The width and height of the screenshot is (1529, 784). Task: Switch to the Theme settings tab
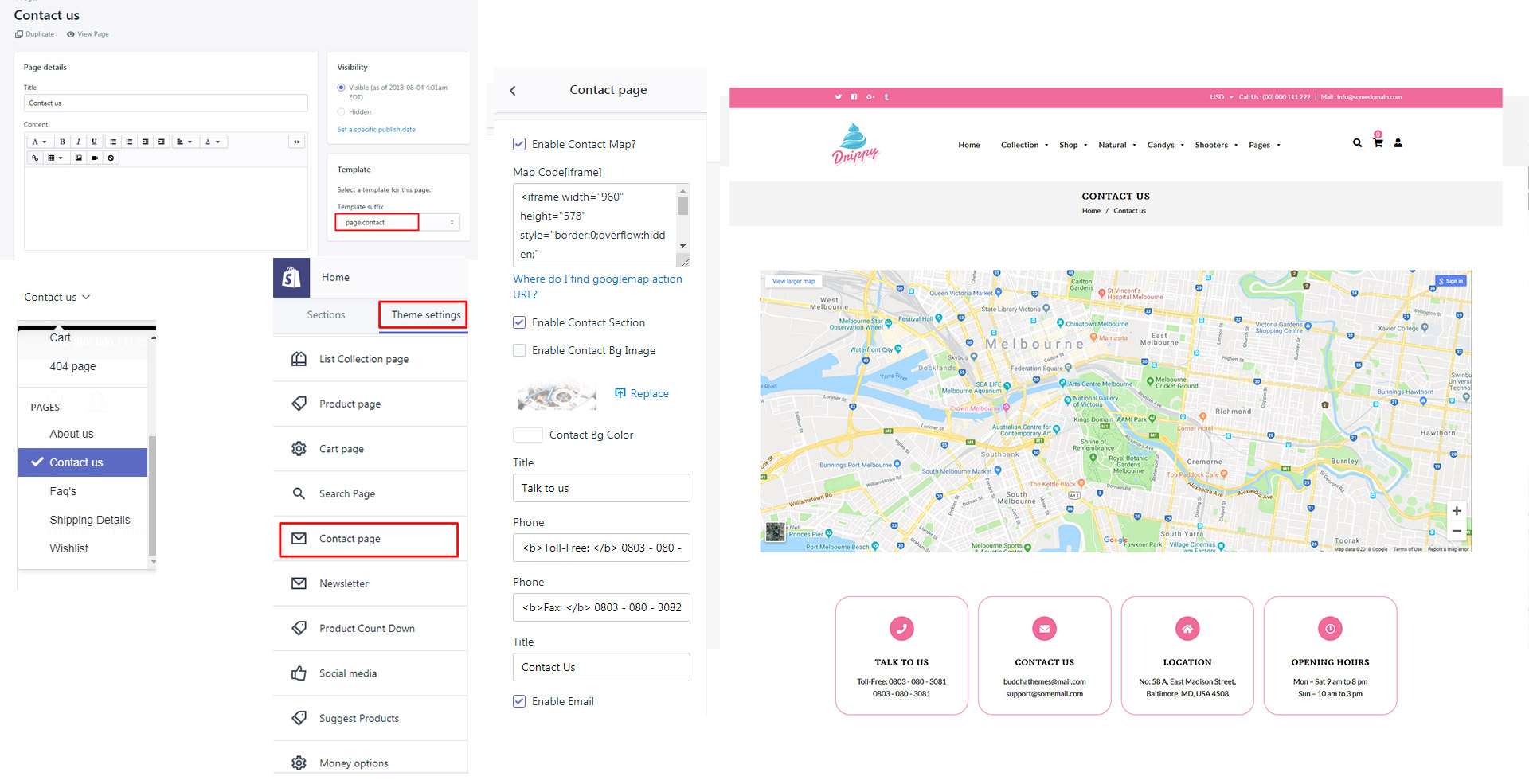pos(423,314)
